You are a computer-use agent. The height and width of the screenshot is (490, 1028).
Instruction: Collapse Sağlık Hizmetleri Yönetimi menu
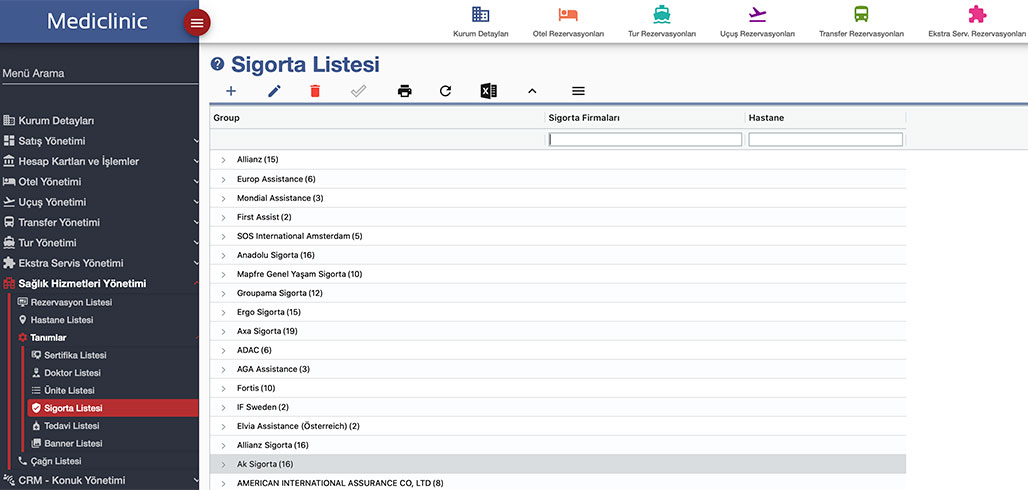99,283
